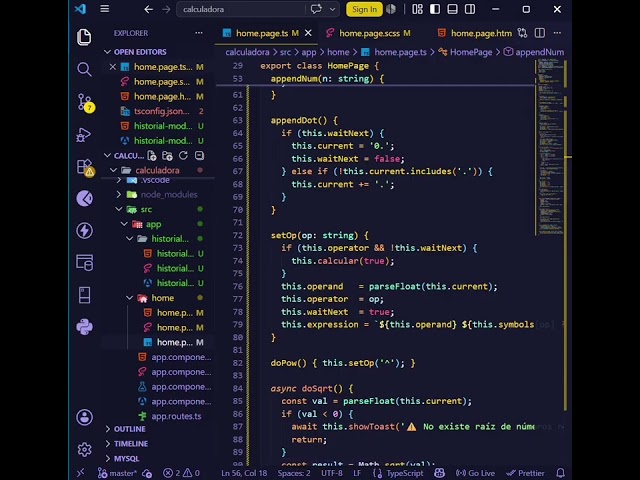Image resolution: width=640 pixels, height=480 pixels.
Task: Open dropdown arrow next to Copilot icon
Action: (333, 9)
